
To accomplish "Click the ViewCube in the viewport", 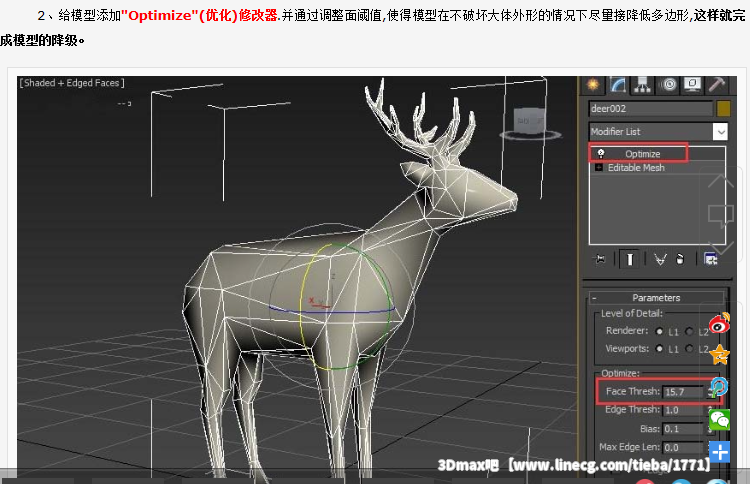I will click(x=529, y=123).
